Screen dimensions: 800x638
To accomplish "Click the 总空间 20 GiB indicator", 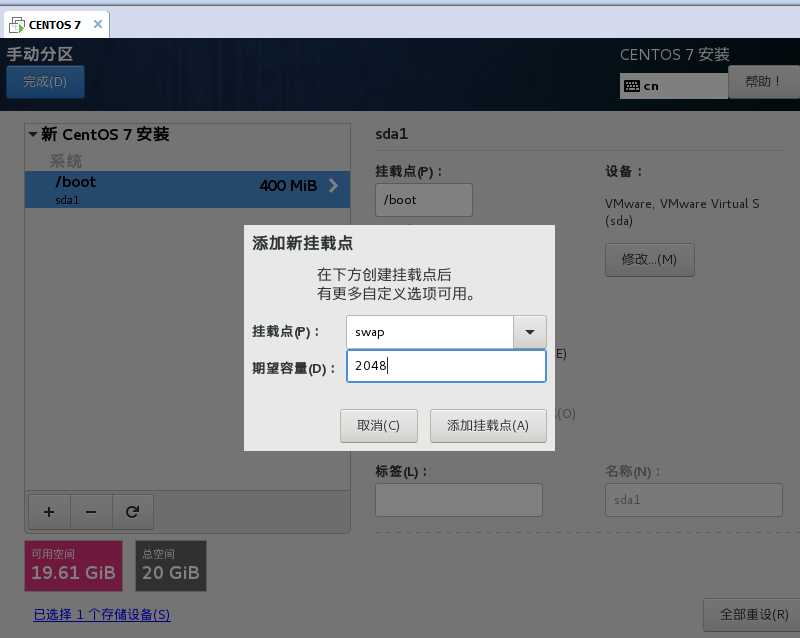I will (171, 566).
